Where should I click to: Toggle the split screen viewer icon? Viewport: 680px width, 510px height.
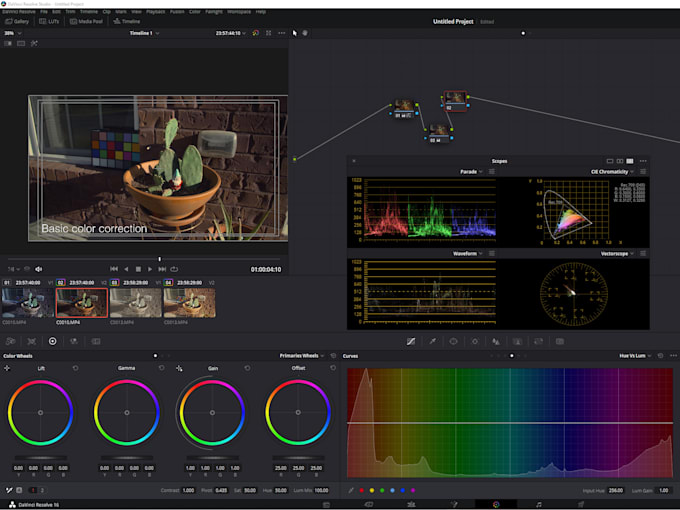21,43
